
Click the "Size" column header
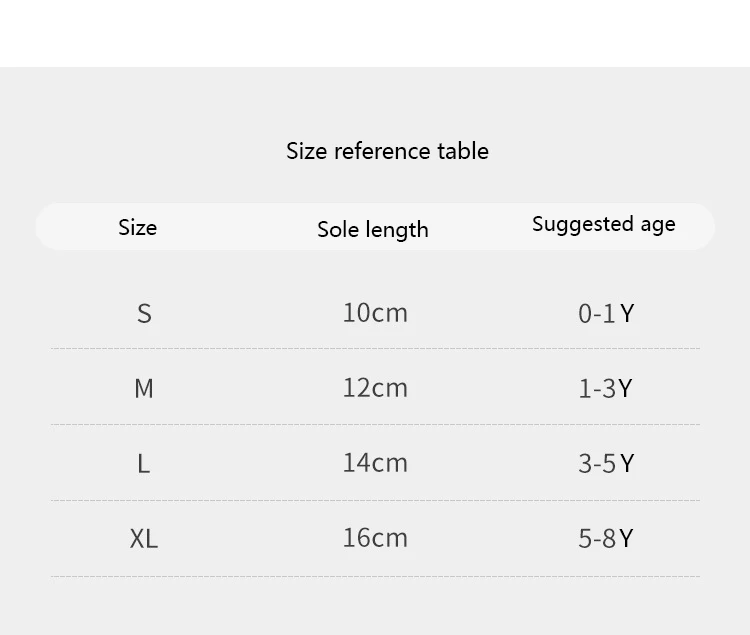pyautogui.click(x=137, y=227)
